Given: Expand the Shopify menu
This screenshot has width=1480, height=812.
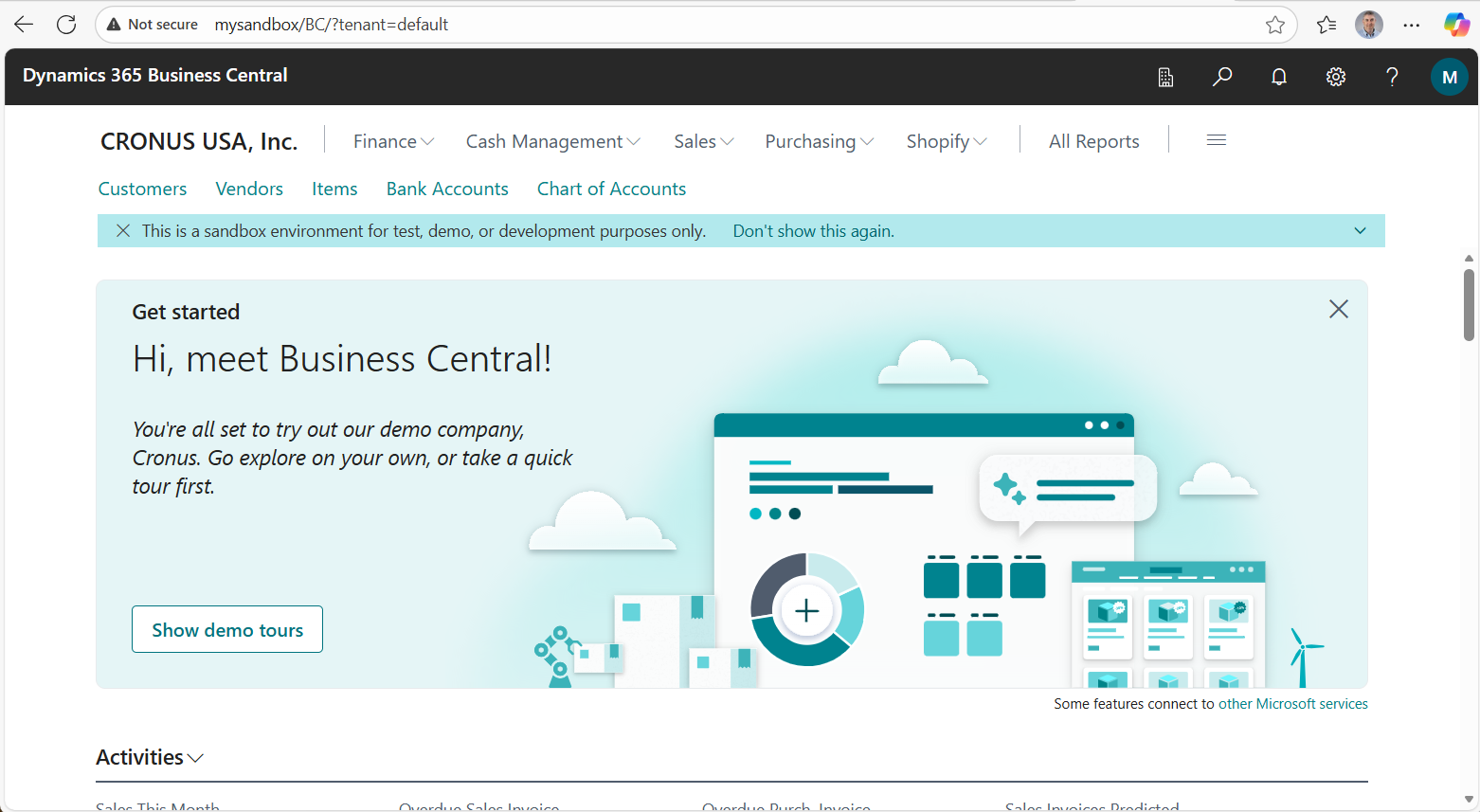Looking at the screenshot, I should pyautogui.click(x=947, y=141).
